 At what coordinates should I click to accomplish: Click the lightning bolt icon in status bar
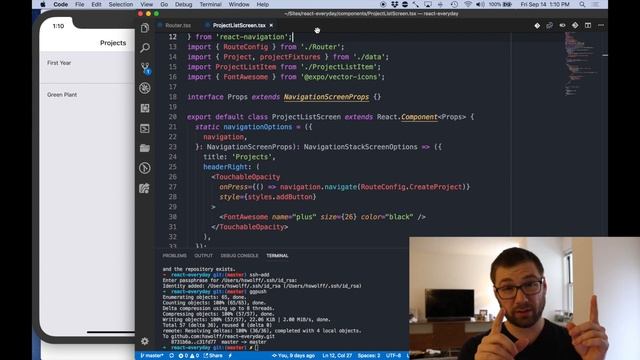(x=231, y=356)
